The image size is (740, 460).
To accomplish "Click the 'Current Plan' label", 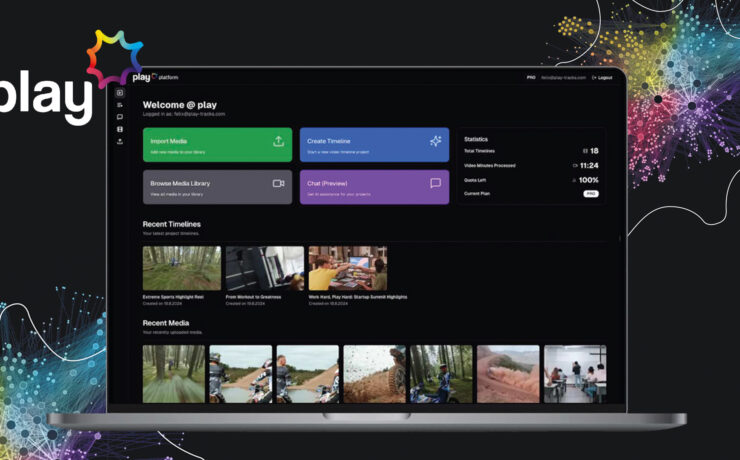I will (477, 193).
